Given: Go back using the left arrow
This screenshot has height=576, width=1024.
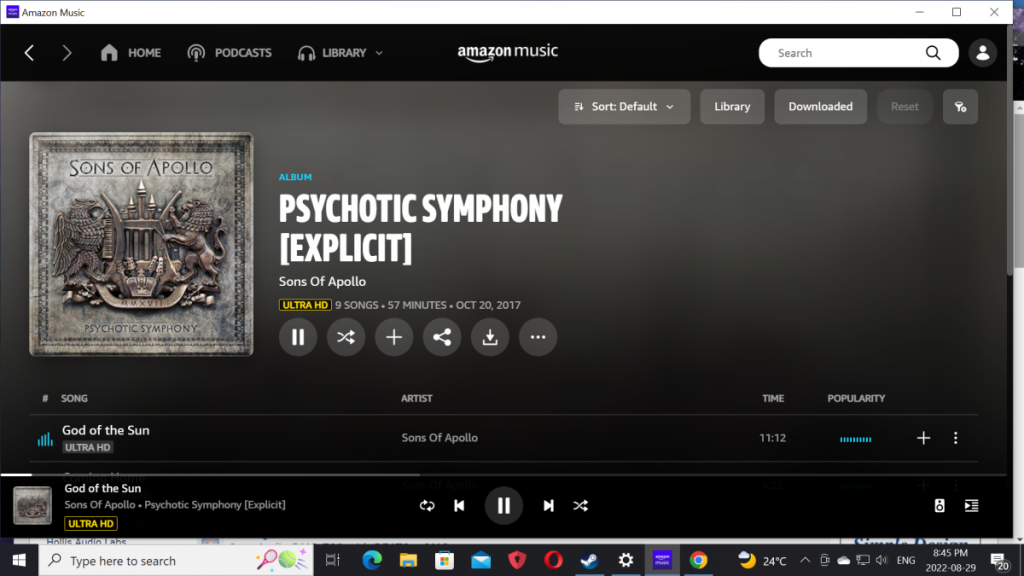Looking at the screenshot, I should (x=29, y=53).
